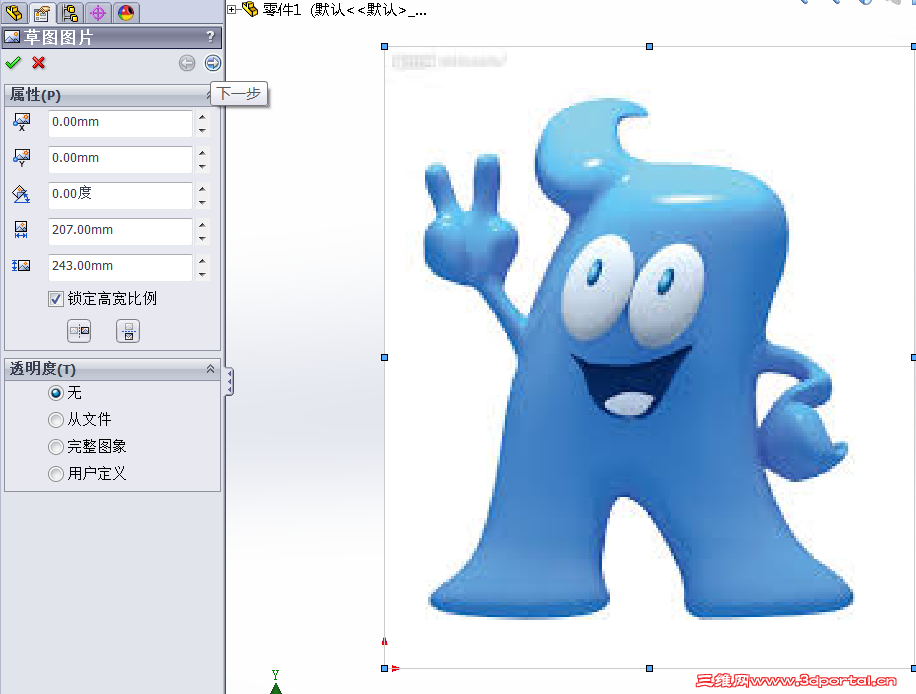This screenshot has width=916, height=694.
Task: Increase the X origin value
Action: 202,117
